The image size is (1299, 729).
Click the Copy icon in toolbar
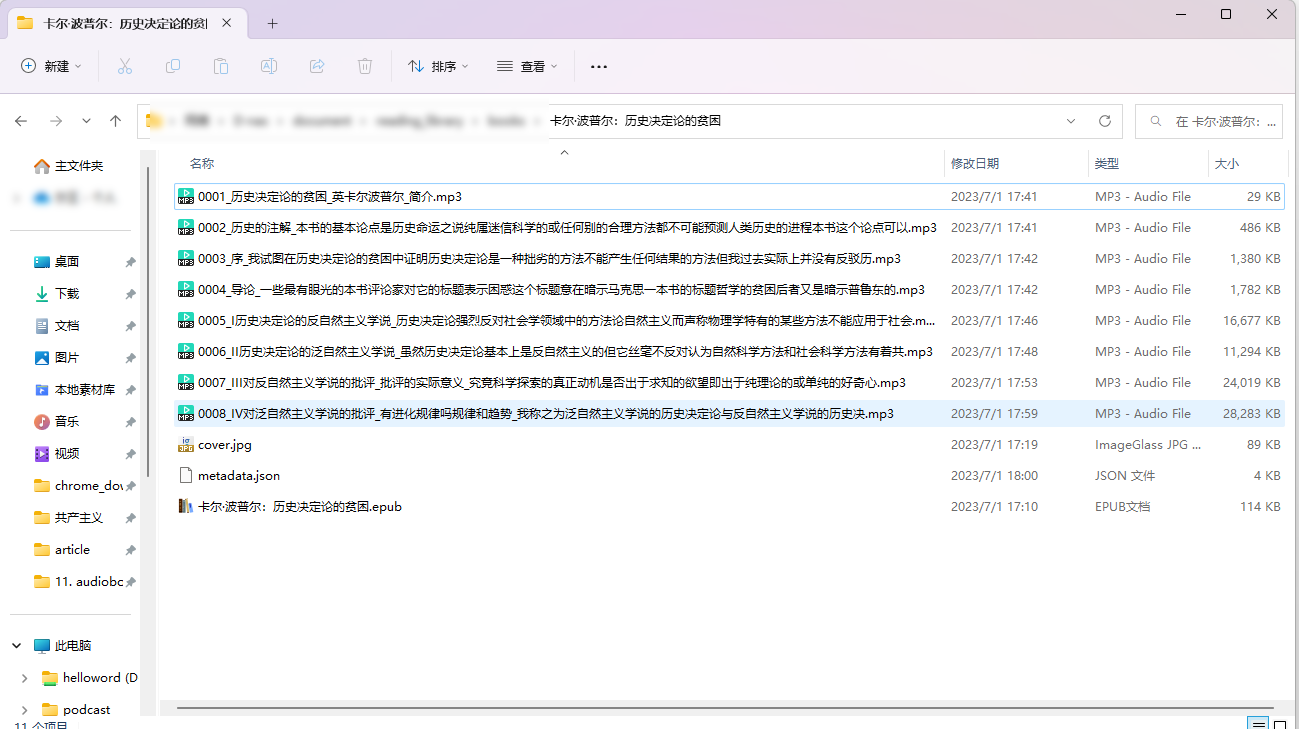point(173,66)
